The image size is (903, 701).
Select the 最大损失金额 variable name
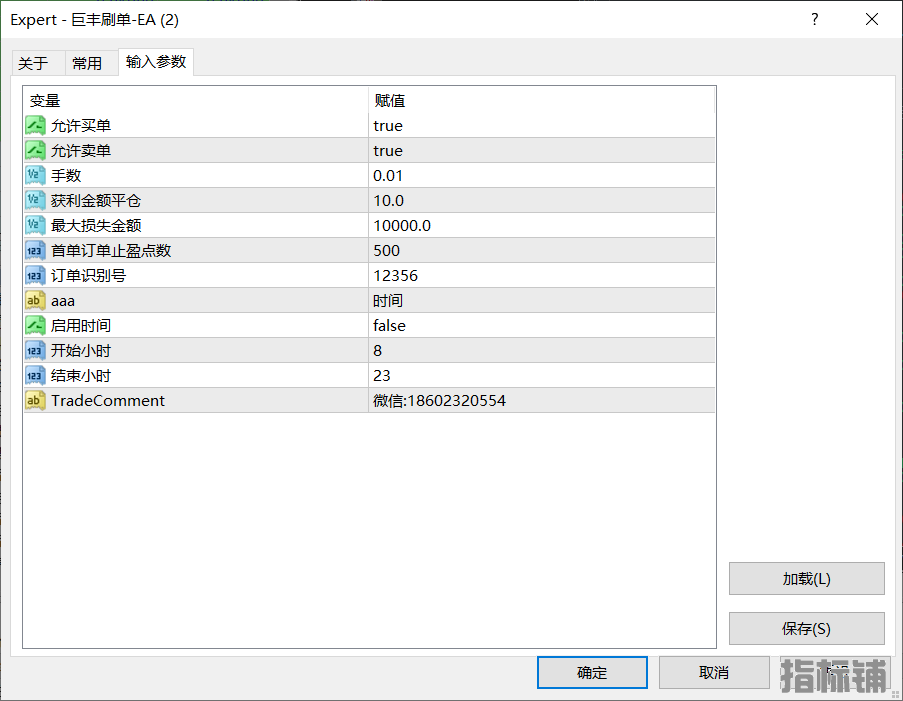(x=96, y=226)
